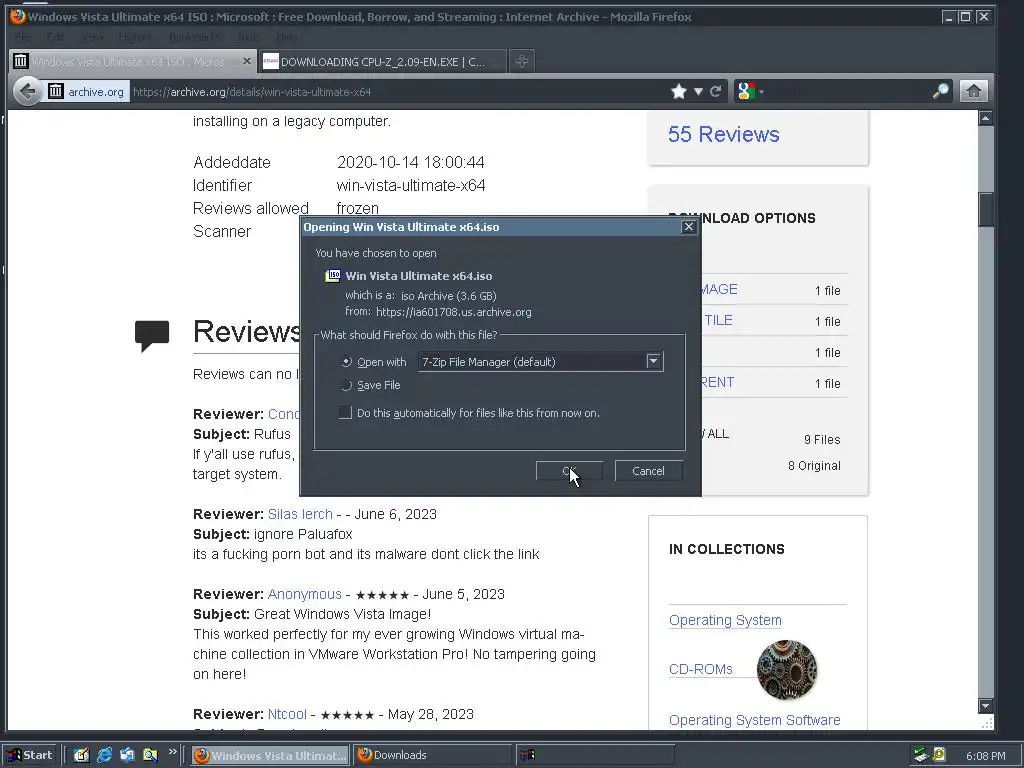The height and width of the screenshot is (768, 1024).
Task: Open the Tools menu
Action: coord(248,37)
